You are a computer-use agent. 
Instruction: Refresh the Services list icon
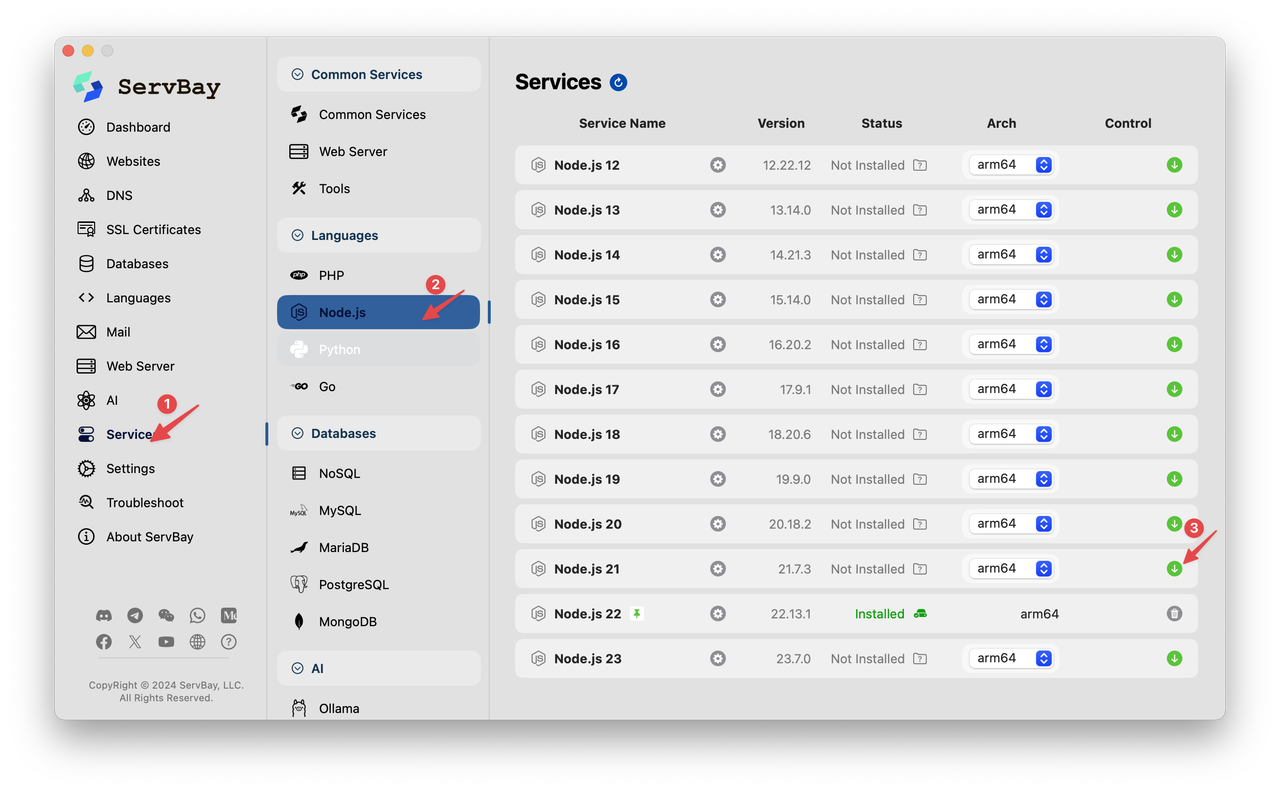click(x=618, y=82)
